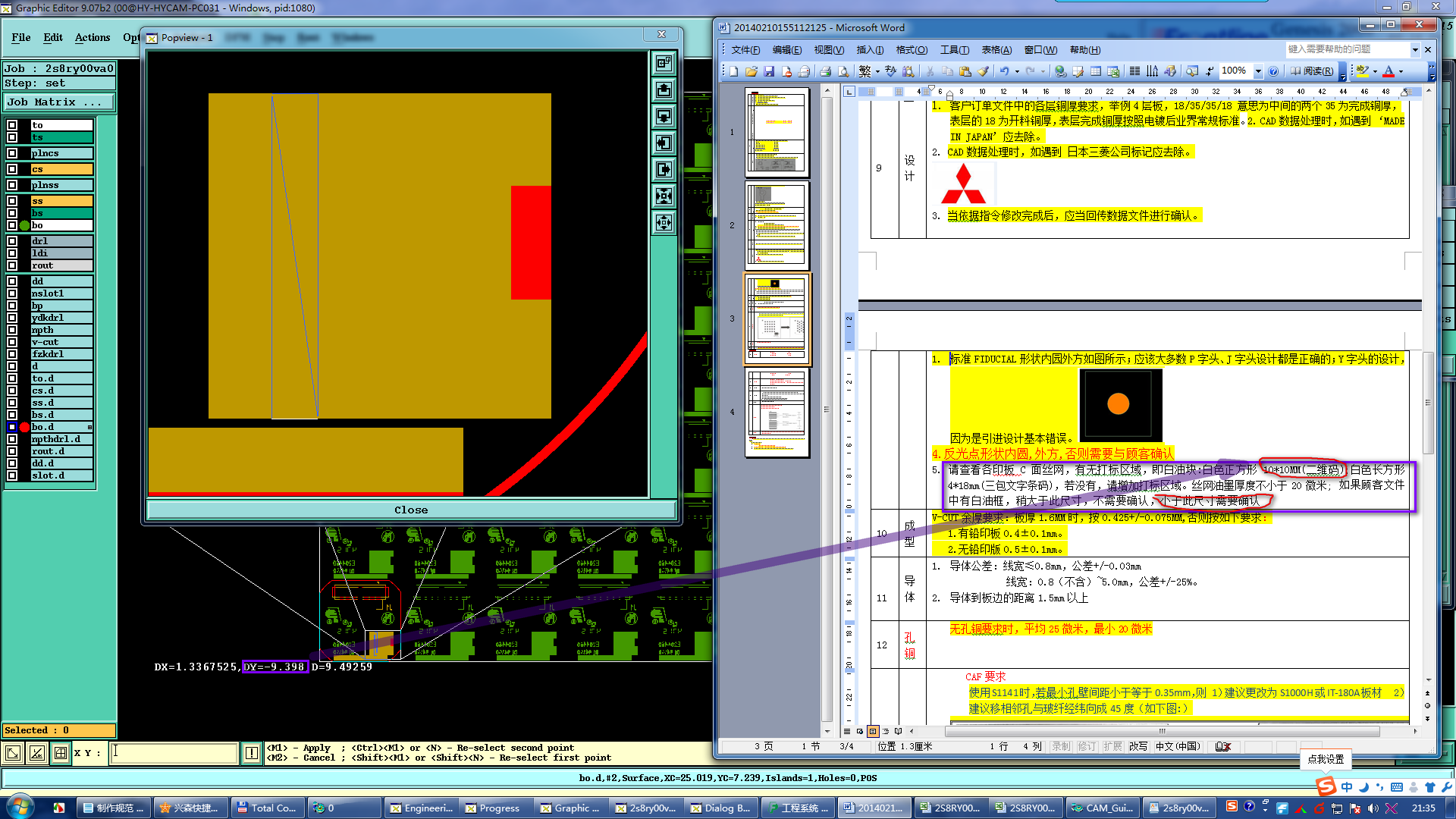Select page 4 thumbnail in Word
Image resolution: width=1456 pixels, height=819 pixels.
pyautogui.click(x=777, y=413)
